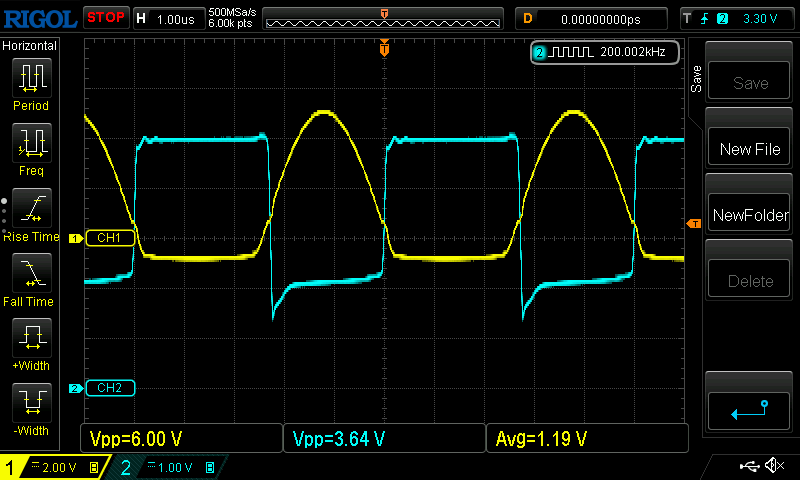This screenshot has height=480, width=800.
Task: Click the channel 2 ground level marker arrow
Action: point(76,388)
